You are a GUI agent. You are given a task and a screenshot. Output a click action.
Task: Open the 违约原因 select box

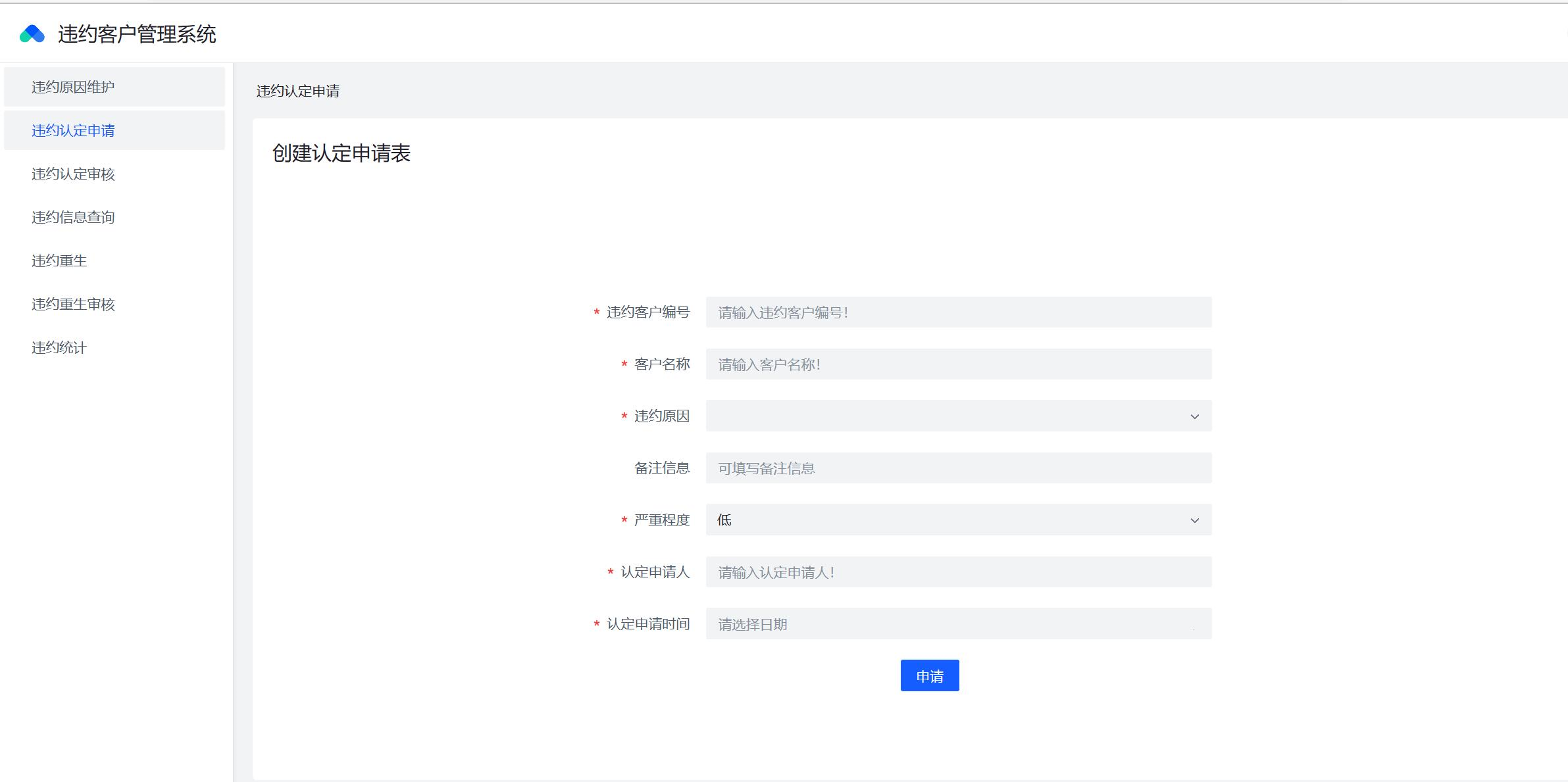coord(948,416)
